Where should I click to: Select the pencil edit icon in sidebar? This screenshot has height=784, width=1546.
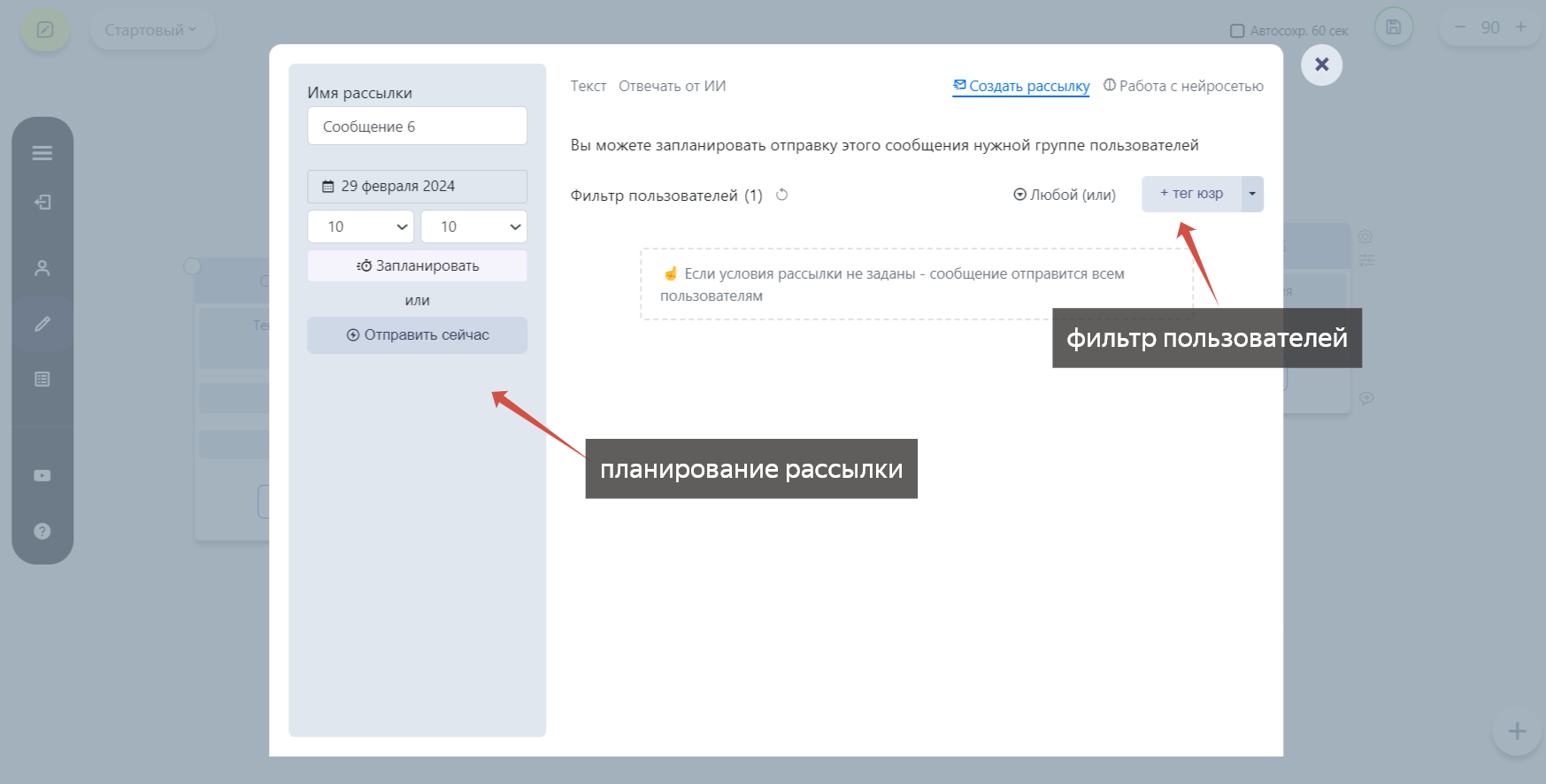(42, 324)
